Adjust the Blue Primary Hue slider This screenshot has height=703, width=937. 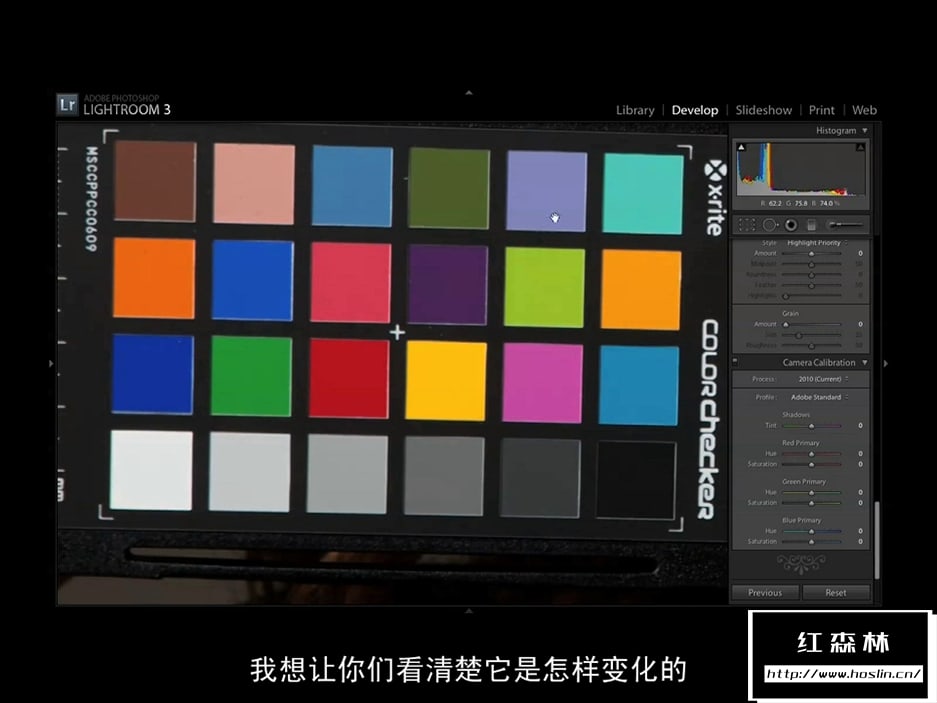pyautogui.click(x=812, y=531)
